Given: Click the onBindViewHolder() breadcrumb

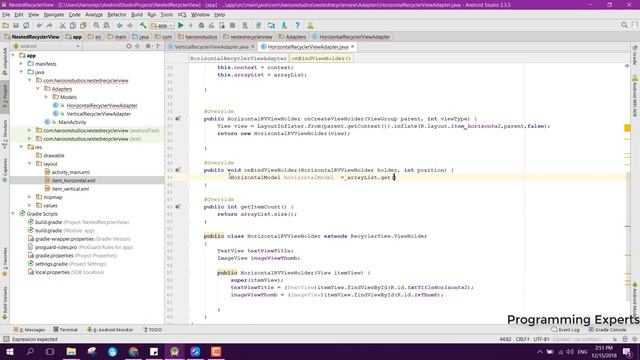Looking at the screenshot, I should 321,58.
